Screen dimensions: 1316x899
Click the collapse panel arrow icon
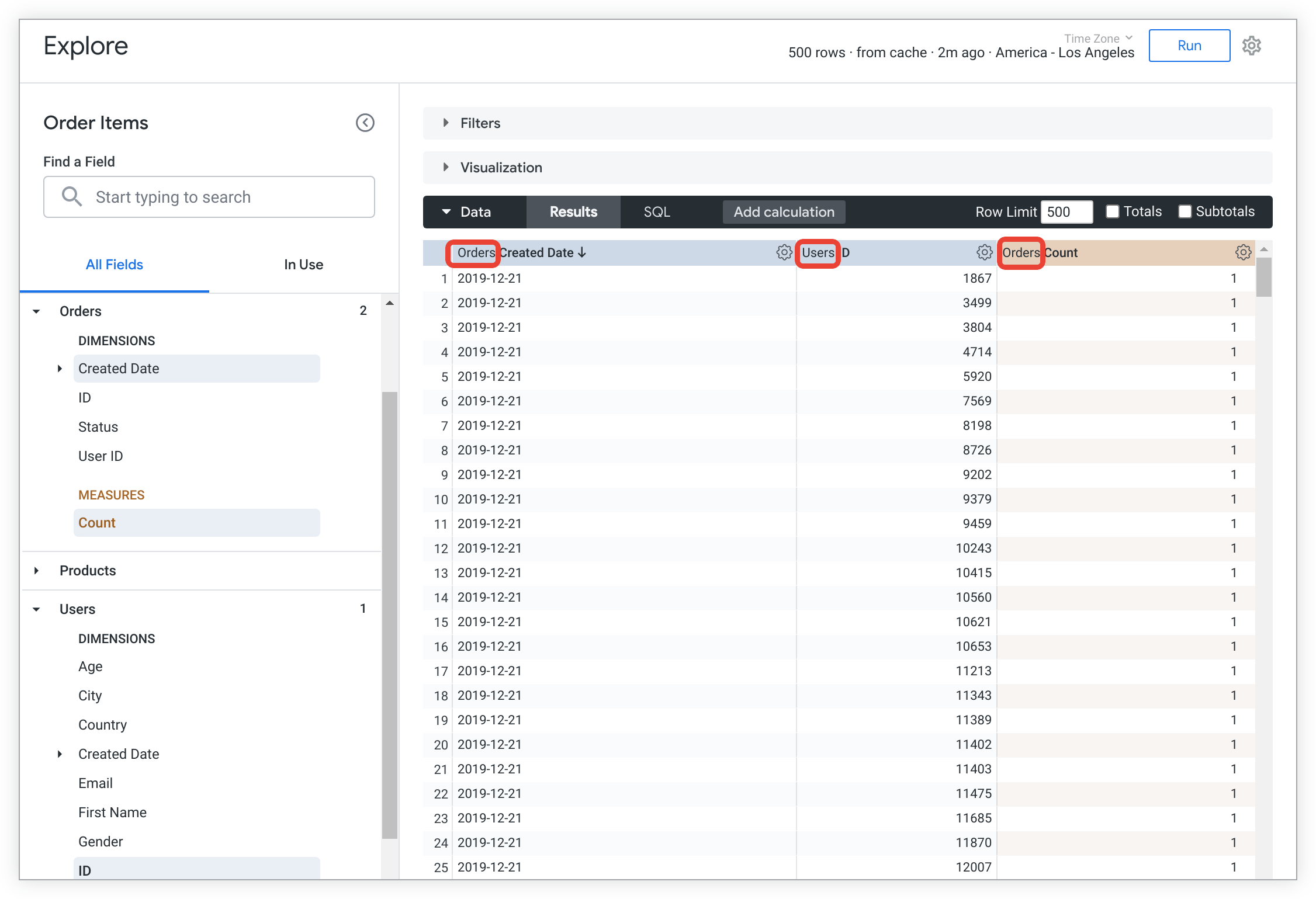coord(365,122)
